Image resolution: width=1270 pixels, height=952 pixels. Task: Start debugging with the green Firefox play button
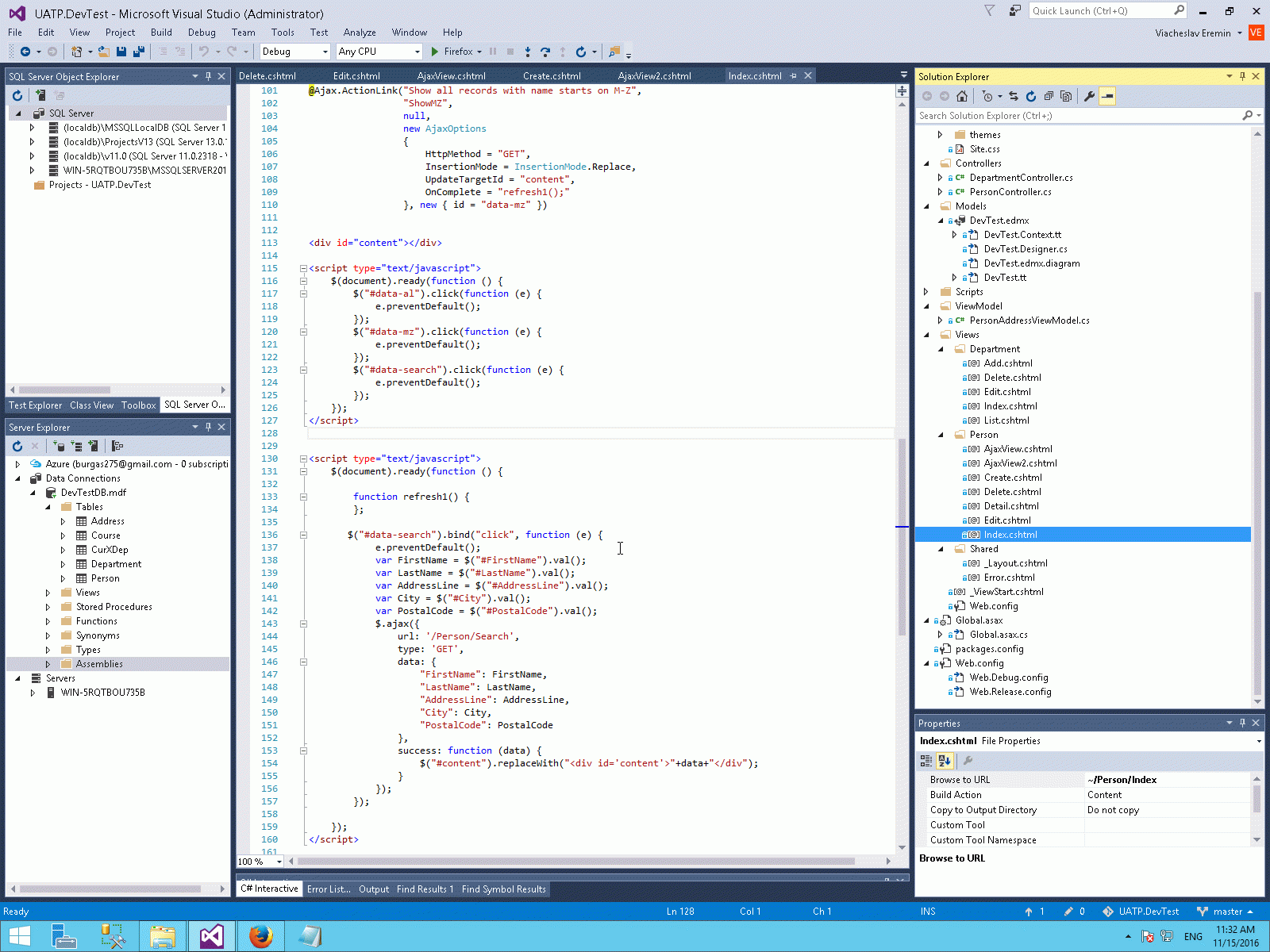point(434,52)
